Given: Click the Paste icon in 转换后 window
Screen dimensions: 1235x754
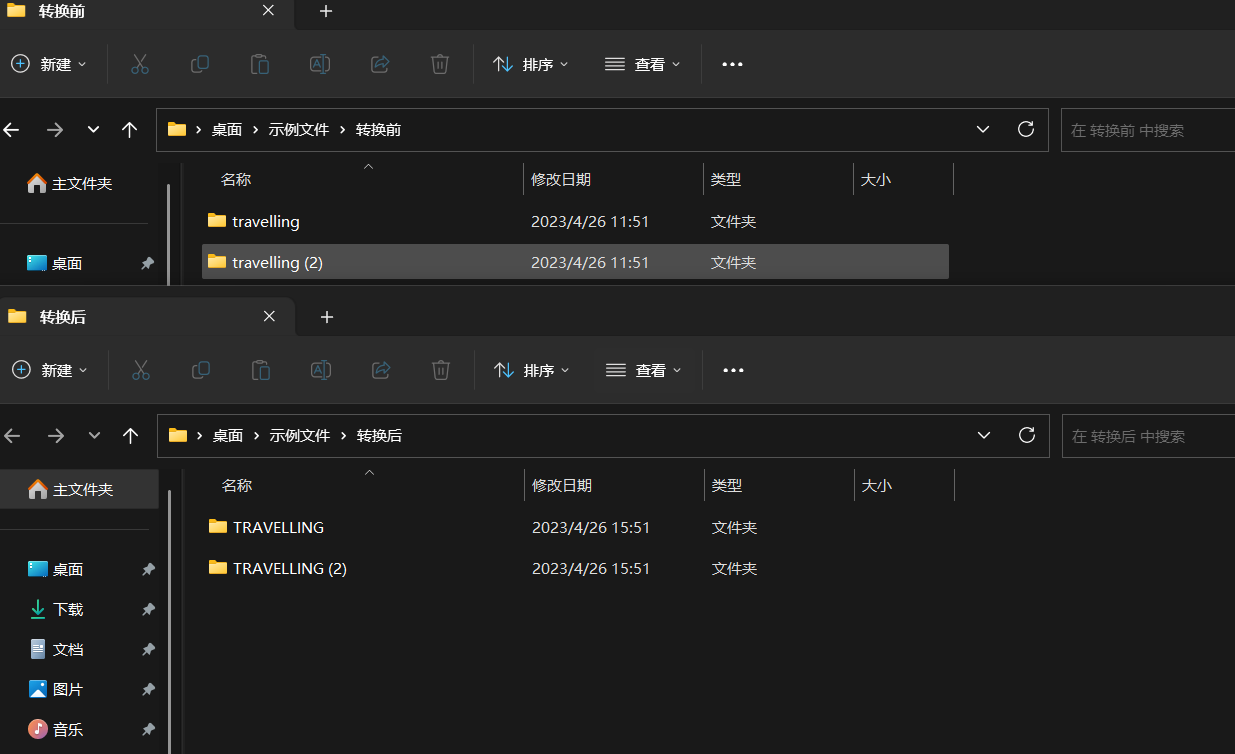Looking at the screenshot, I should pos(261,370).
